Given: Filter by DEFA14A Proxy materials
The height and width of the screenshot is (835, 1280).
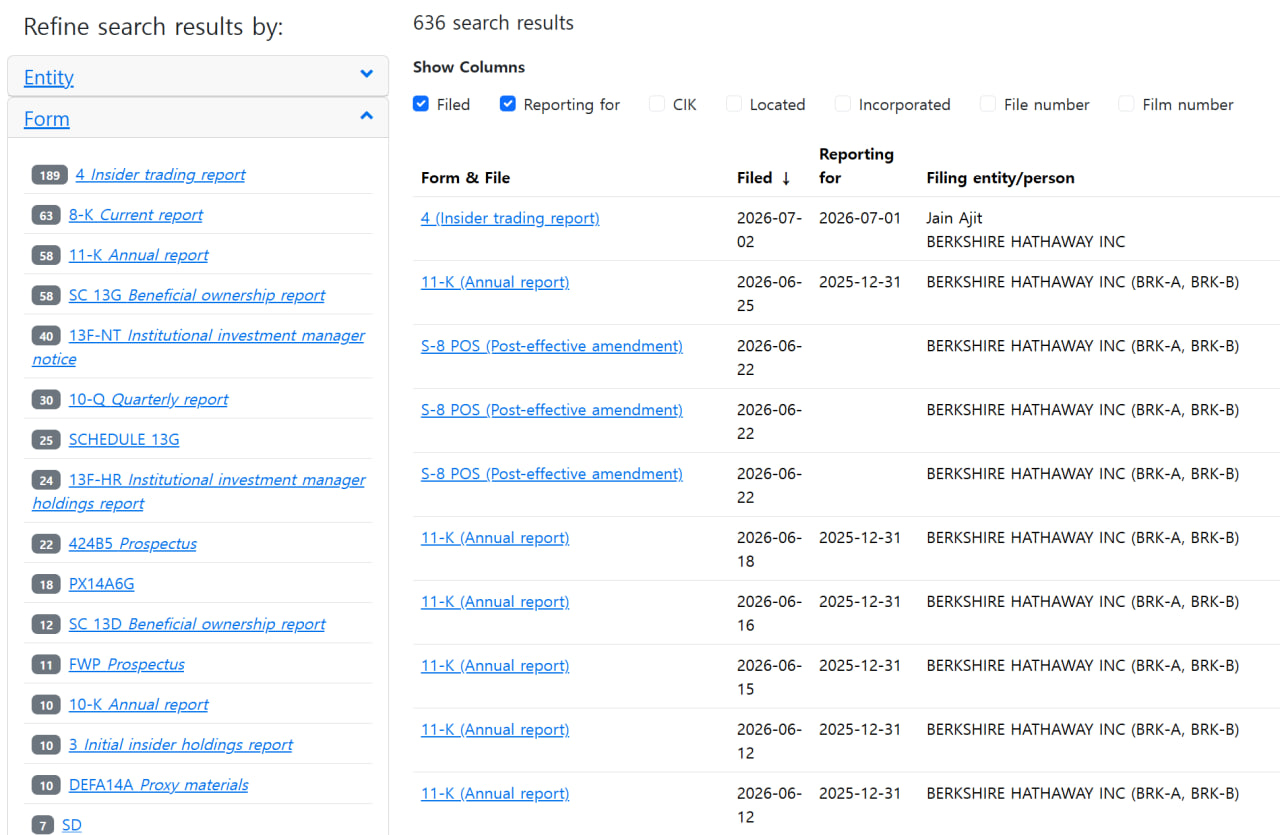Looking at the screenshot, I should [x=159, y=785].
